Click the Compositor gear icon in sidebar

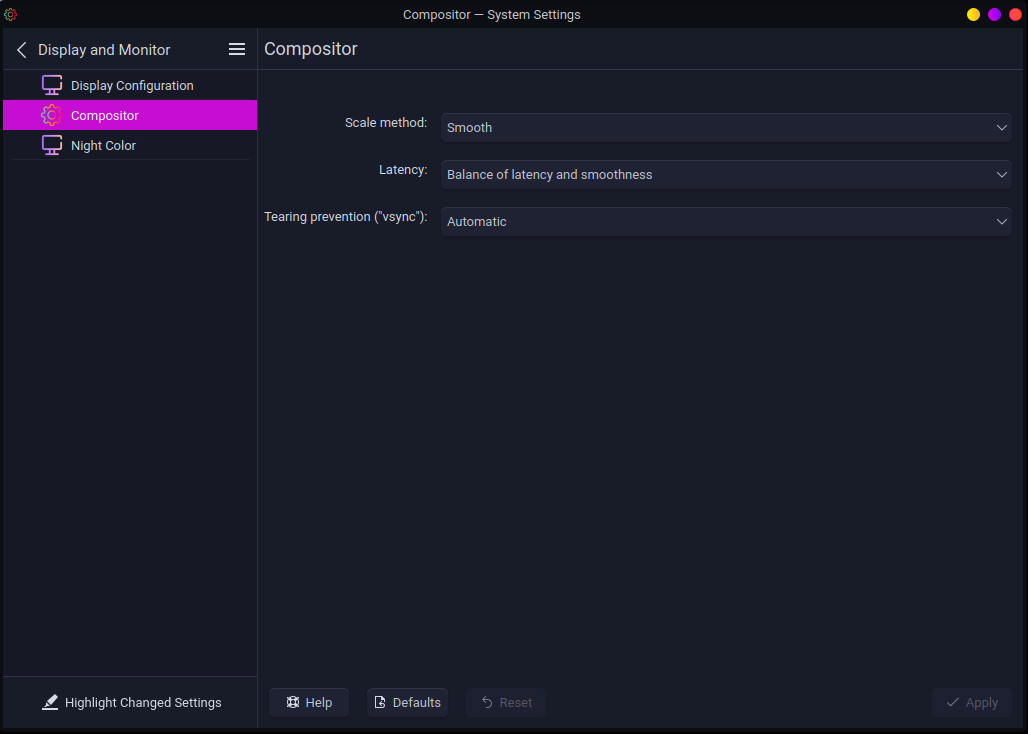point(52,115)
